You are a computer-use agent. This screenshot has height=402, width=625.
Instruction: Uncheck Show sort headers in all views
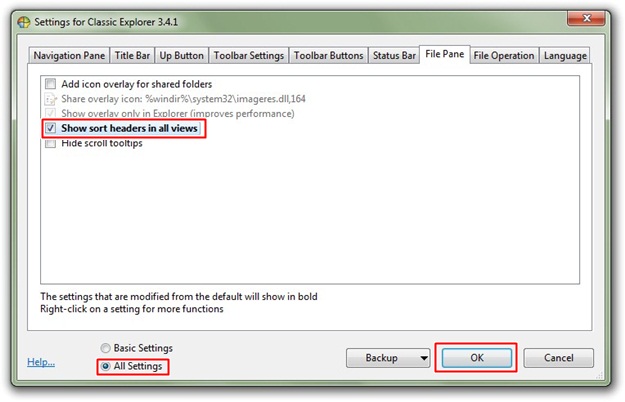pyautogui.click(x=50, y=128)
